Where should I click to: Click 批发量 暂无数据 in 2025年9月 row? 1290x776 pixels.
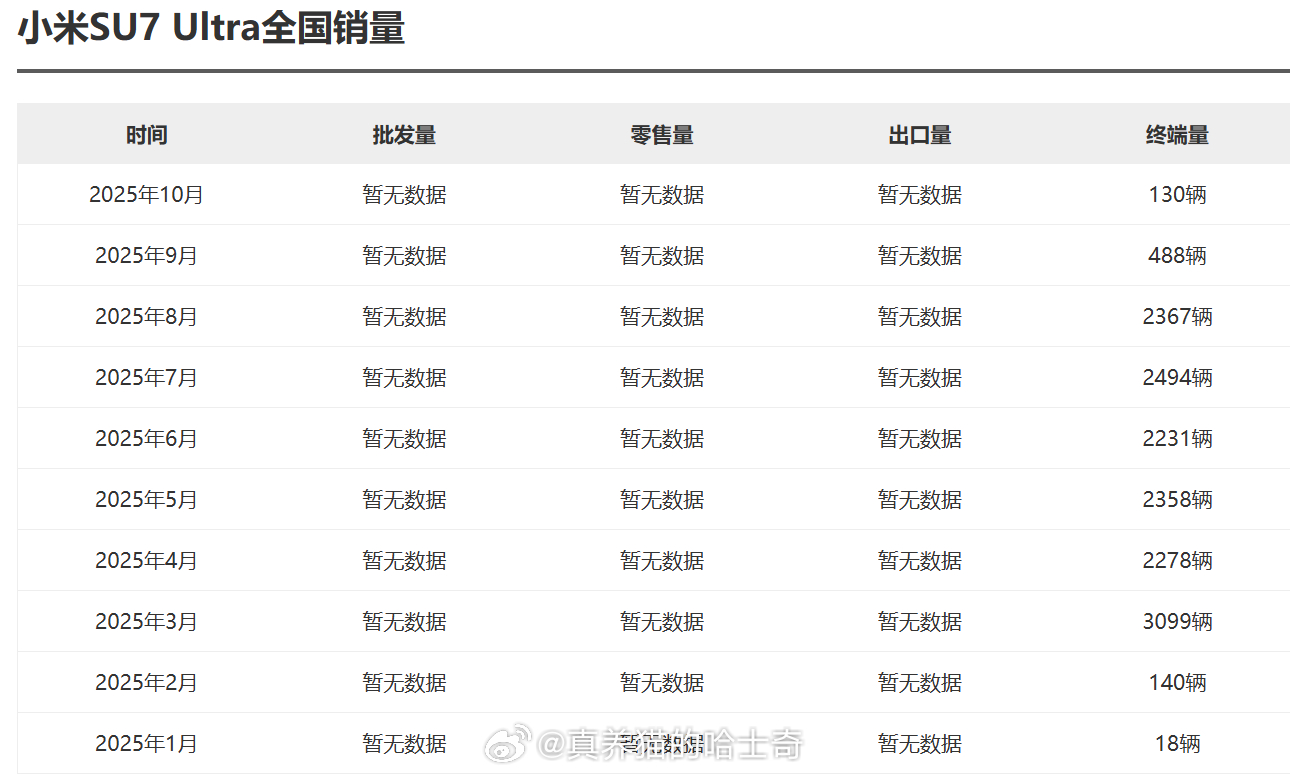[x=404, y=256]
